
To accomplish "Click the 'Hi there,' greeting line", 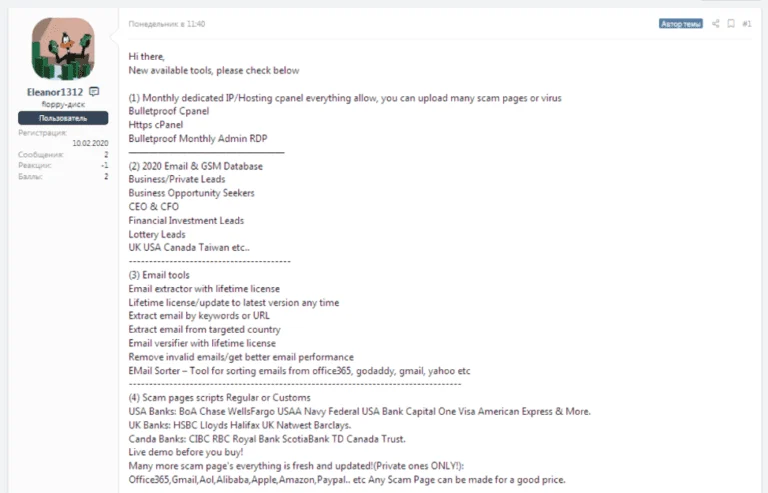I will pos(146,56).
